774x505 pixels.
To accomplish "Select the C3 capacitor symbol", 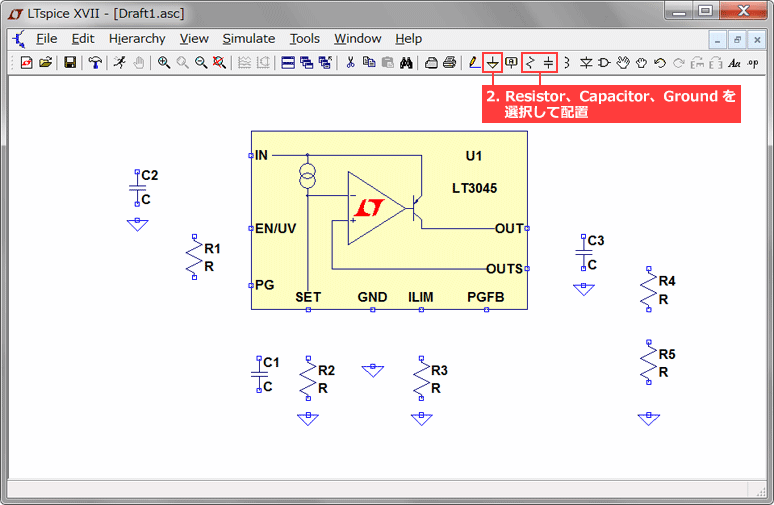I will coord(583,253).
